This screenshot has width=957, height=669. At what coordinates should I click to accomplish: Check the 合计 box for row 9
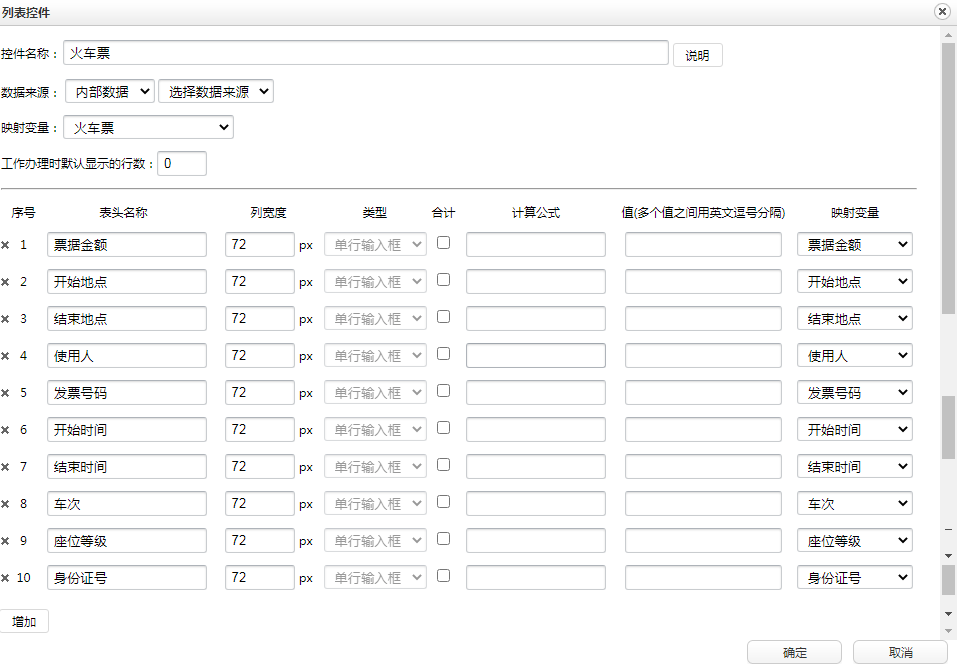tap(443, 538)
